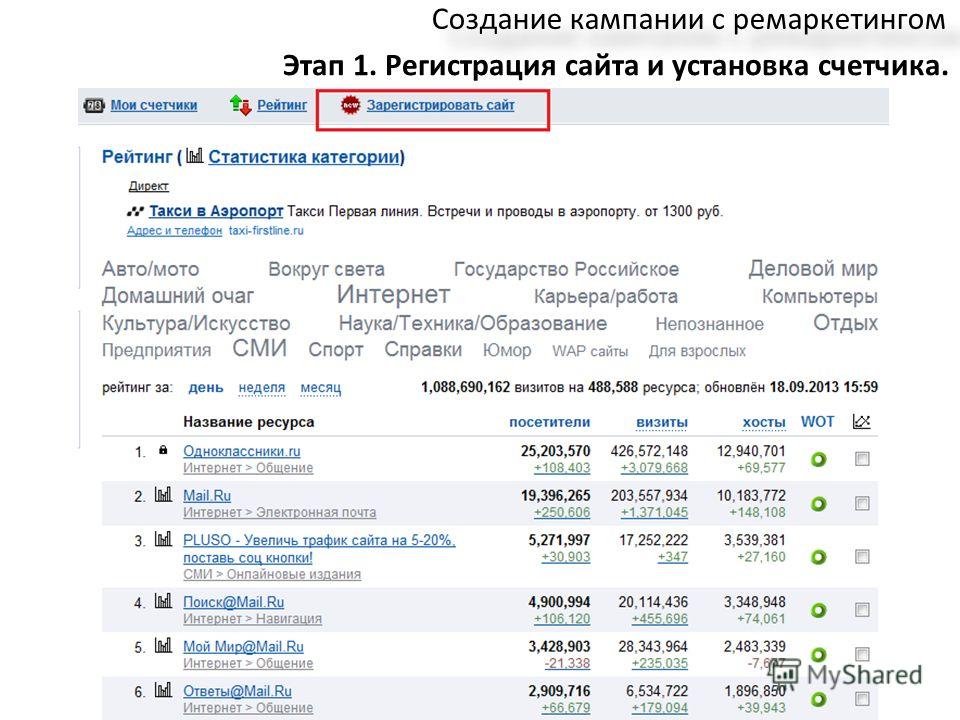Image resolution: width=960 pixels, height=720 pixels.
Task: Open the PLUSO resource link
Action: point(319,549)
